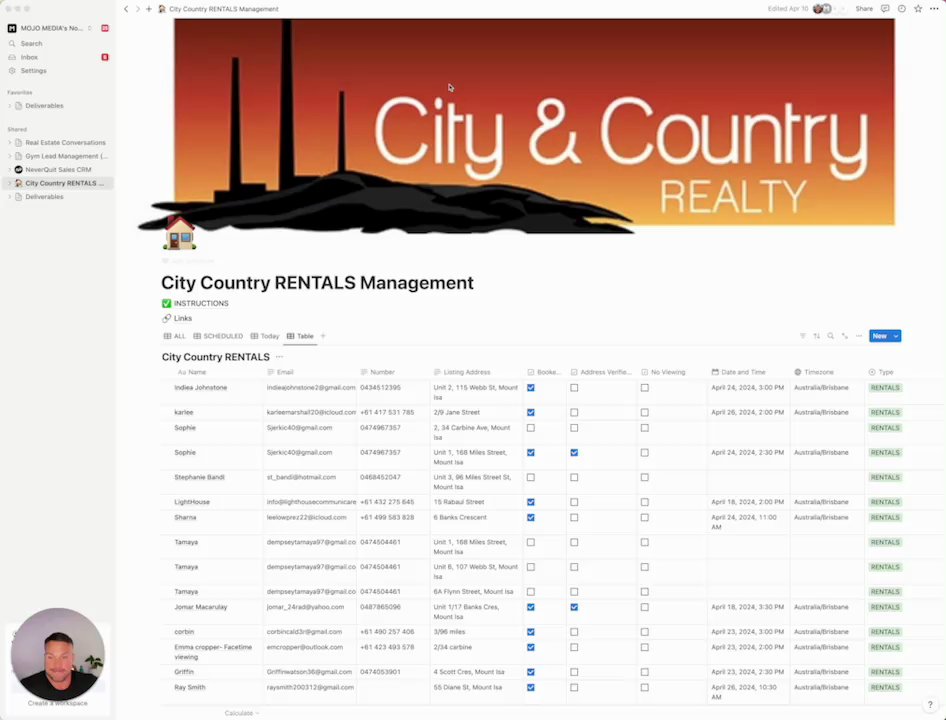Expand NeverQuit Sales CRM in sidebar
The width and height of the screenshot is (946, 720).
coord(10,170)
